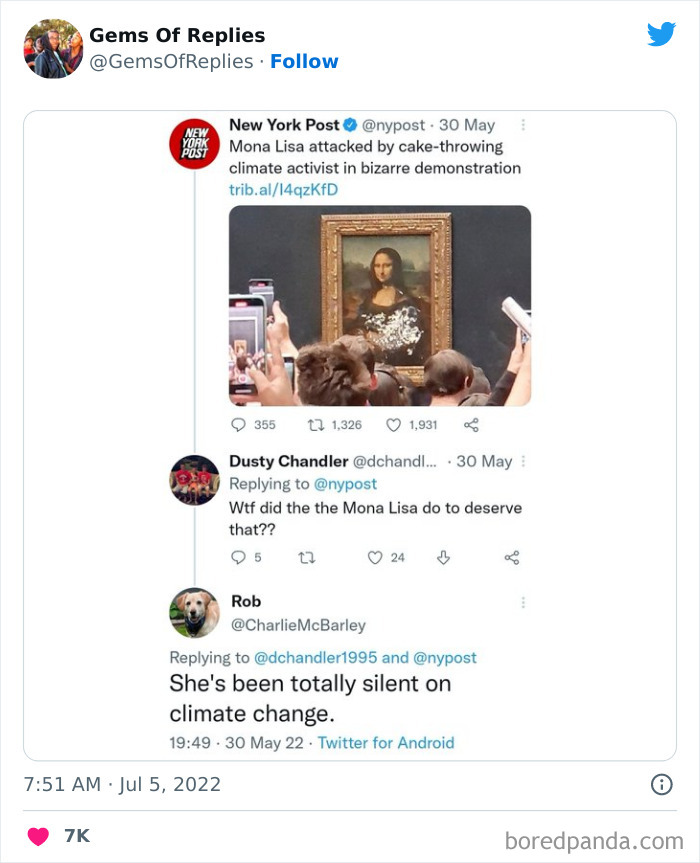This screenshot has width=700, height=863.
Task: Click the Twitter bird logo
Action: click(662, 33)
